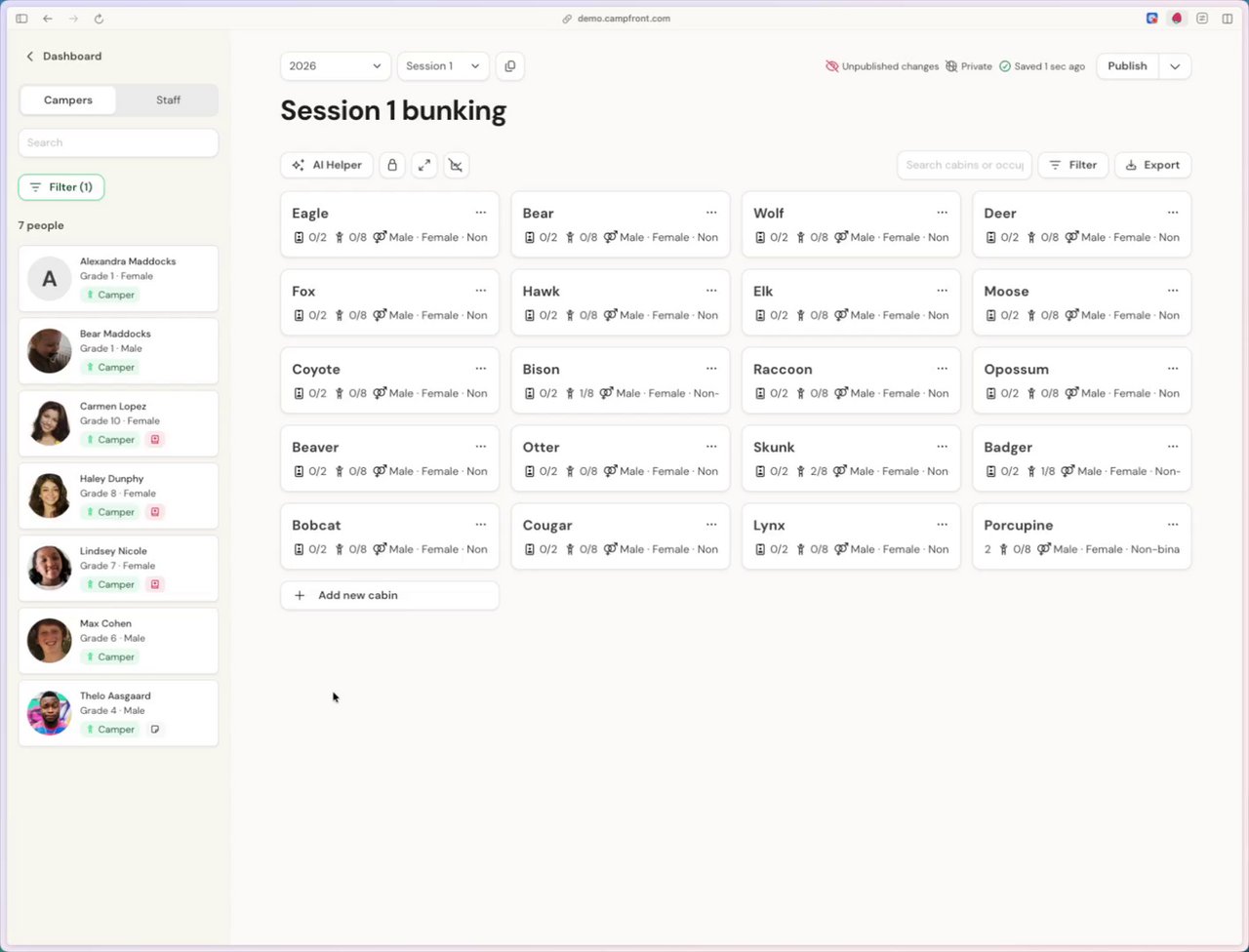Screen dimensions: 1249x952
Task: Open the Session 1 dropdown
Action: pos(443,66)
